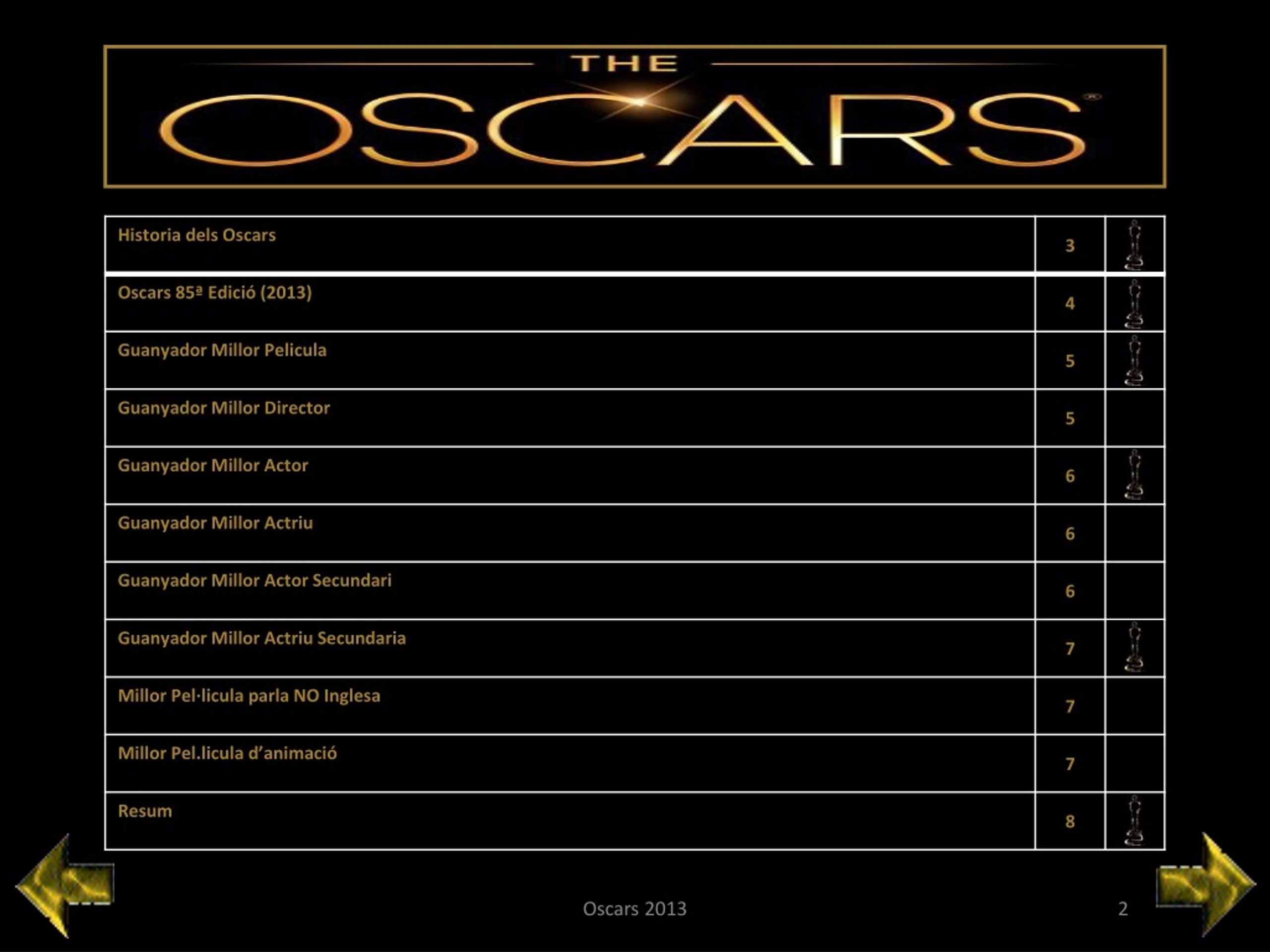Image resolution: width=1270 pixels, height=952 pixels.
Task: Open Oscars 85ª Edició (2013) entry
Action: click(x=215, y=293)
